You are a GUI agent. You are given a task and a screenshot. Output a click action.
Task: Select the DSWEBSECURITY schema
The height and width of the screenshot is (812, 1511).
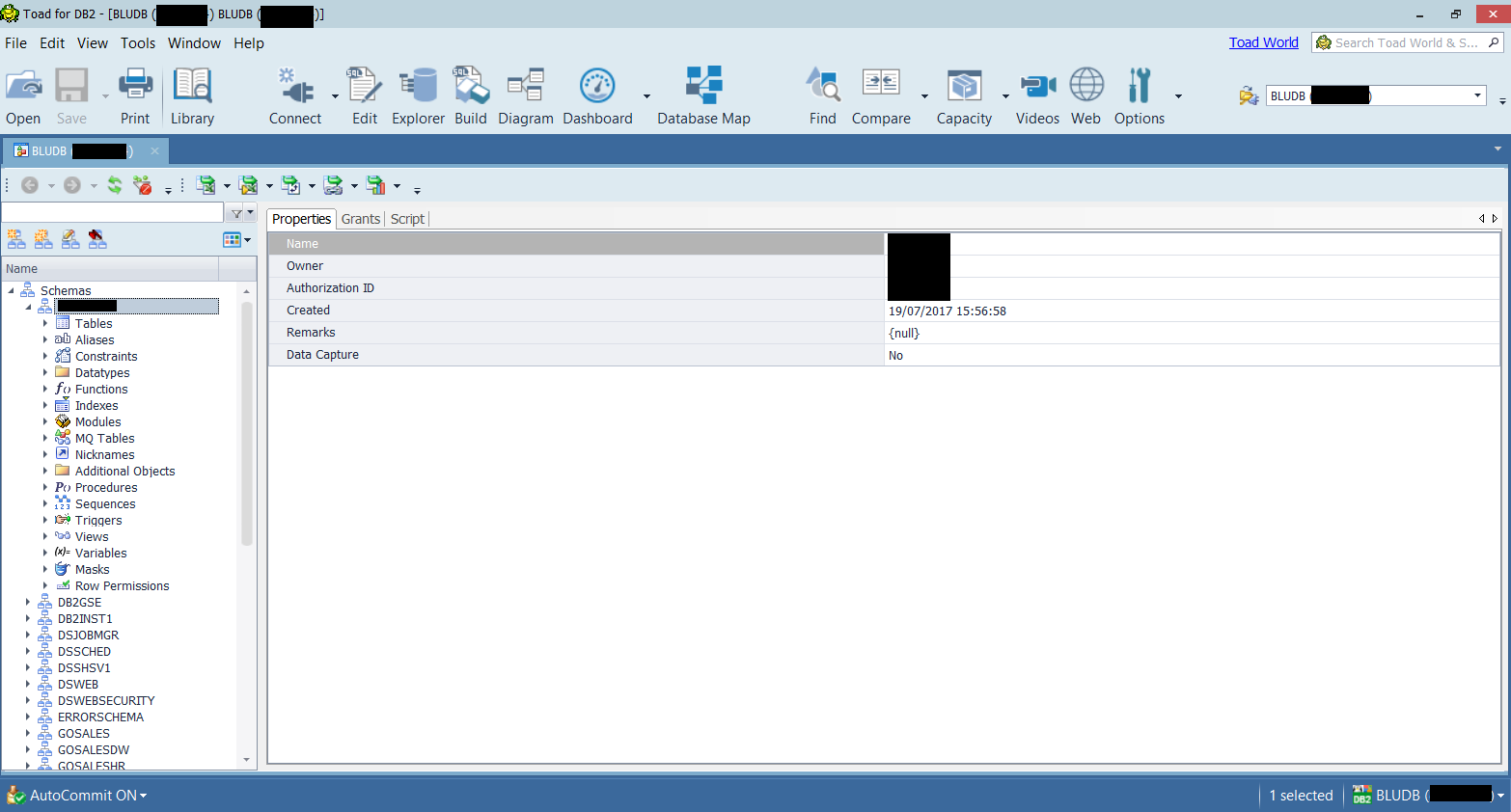(x=106, y=701)
